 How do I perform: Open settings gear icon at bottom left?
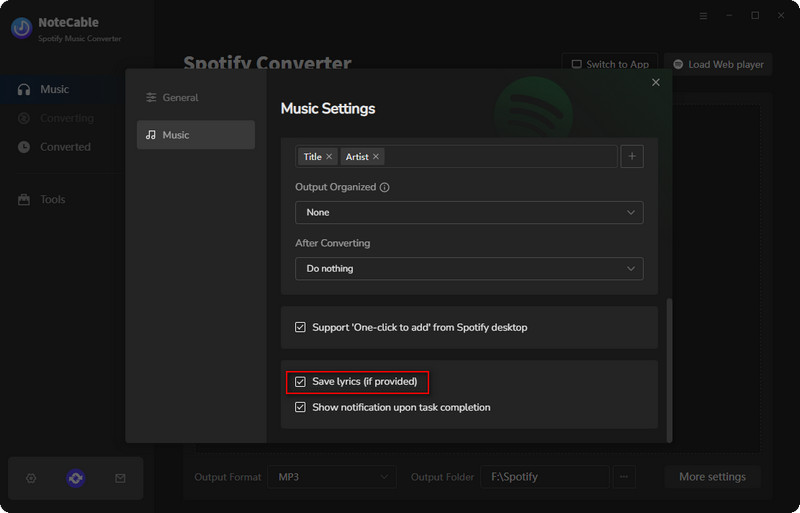31,478
